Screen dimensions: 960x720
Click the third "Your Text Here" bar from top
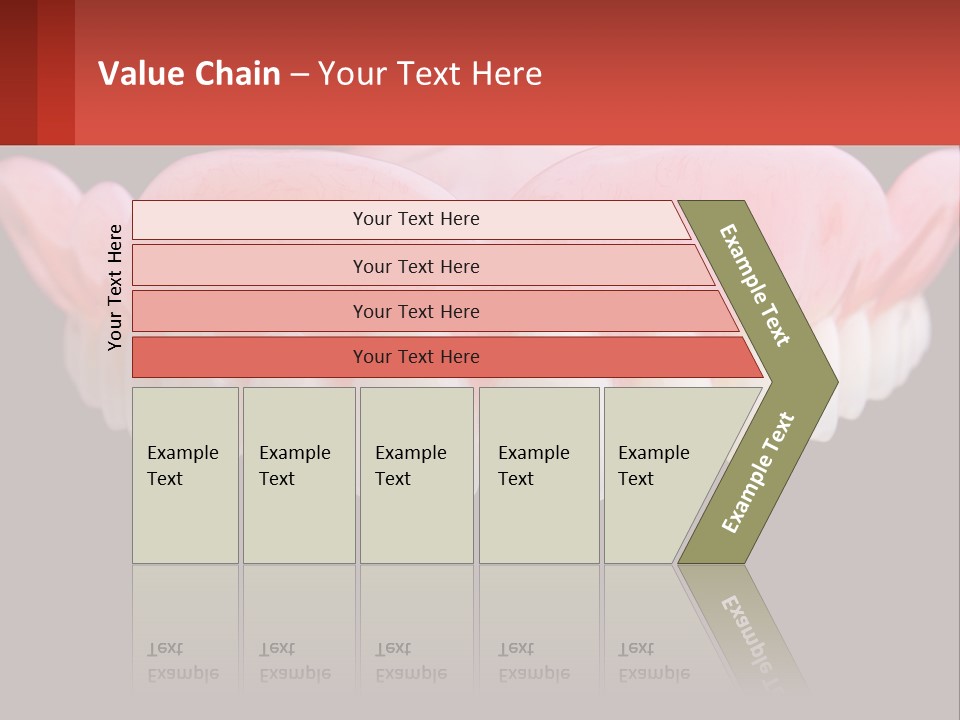pos(416,311)
